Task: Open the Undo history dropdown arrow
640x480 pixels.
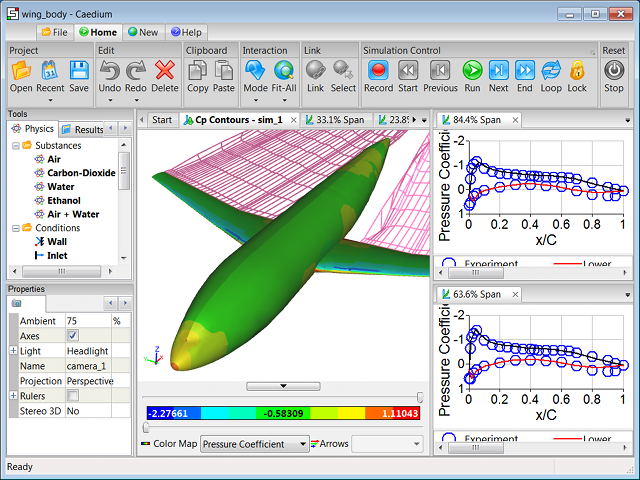Action: (110, 100)
